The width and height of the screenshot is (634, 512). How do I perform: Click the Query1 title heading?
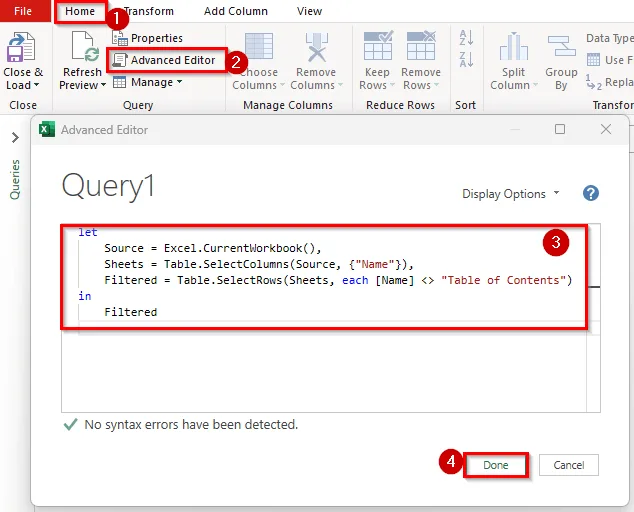click(108, 186)
